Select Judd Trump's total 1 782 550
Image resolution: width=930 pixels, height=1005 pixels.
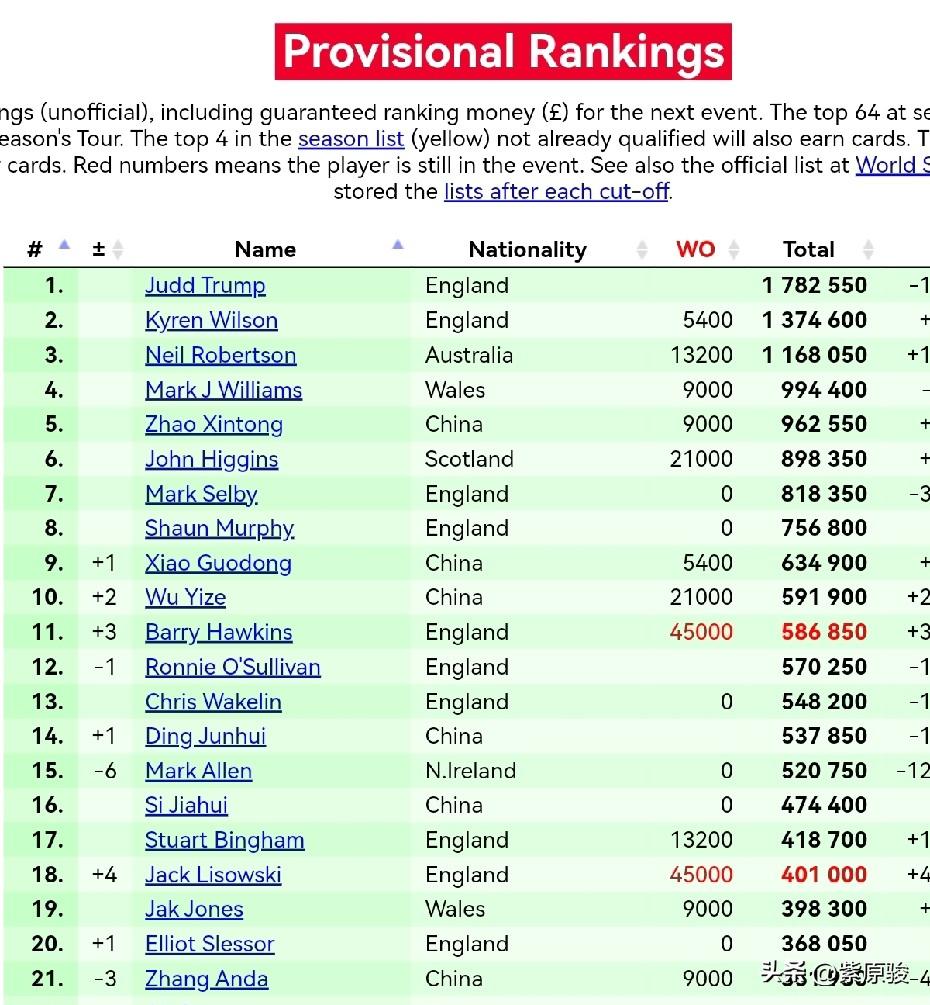point(814,285)
